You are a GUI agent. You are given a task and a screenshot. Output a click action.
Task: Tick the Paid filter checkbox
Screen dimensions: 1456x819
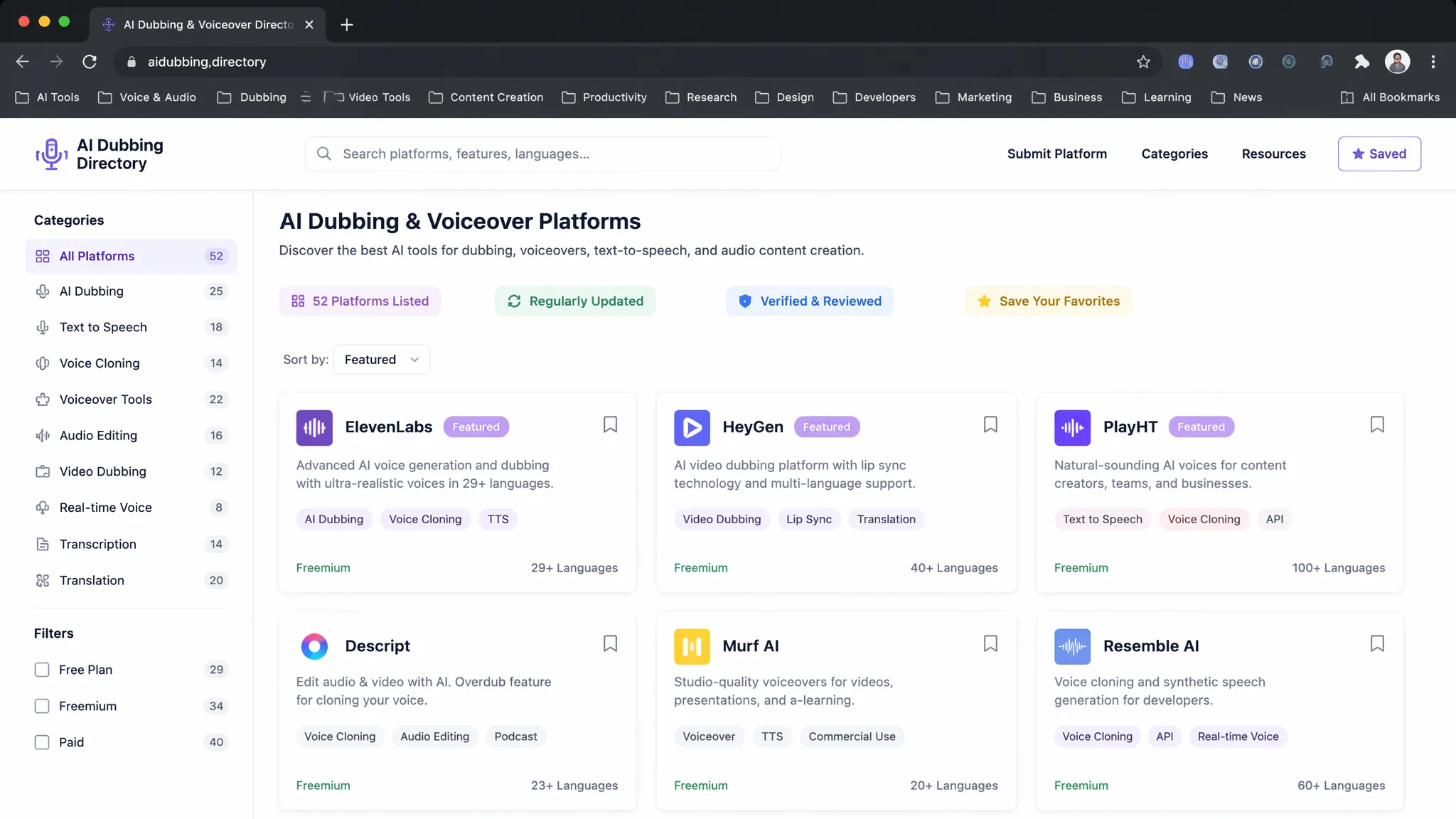coord(42,742)
